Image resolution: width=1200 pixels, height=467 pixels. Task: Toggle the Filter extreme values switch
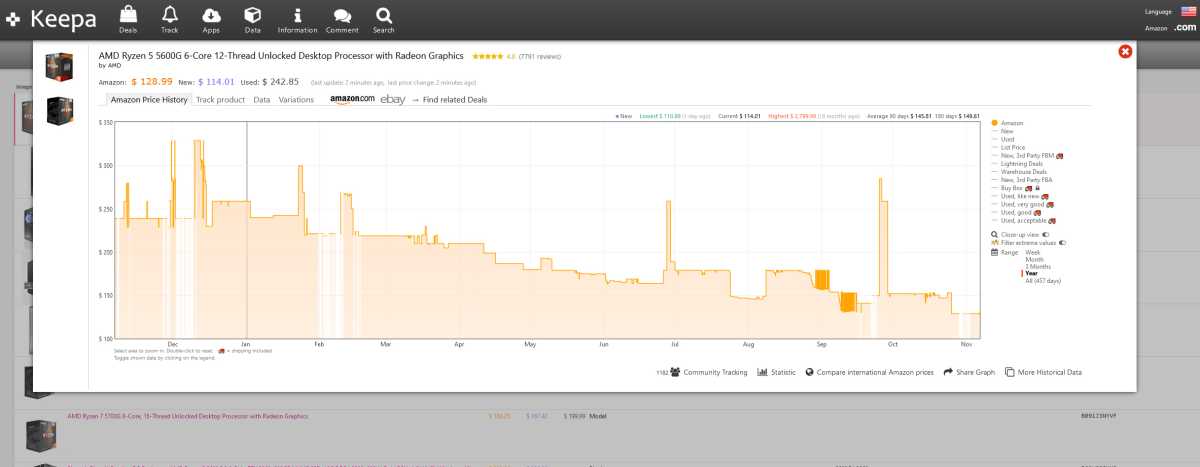coord(1063,242)
